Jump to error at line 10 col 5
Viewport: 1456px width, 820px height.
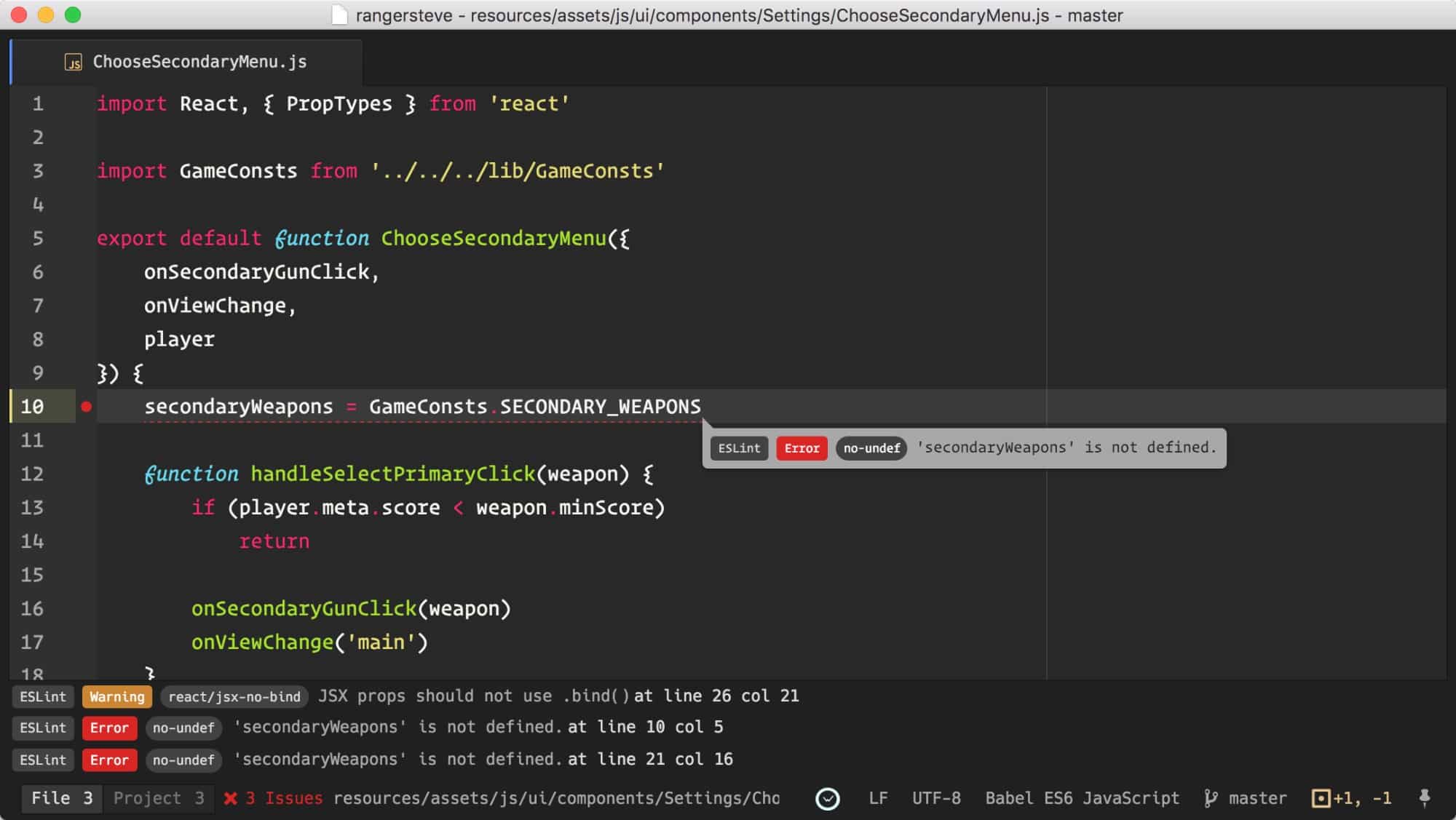click(645, 727)
